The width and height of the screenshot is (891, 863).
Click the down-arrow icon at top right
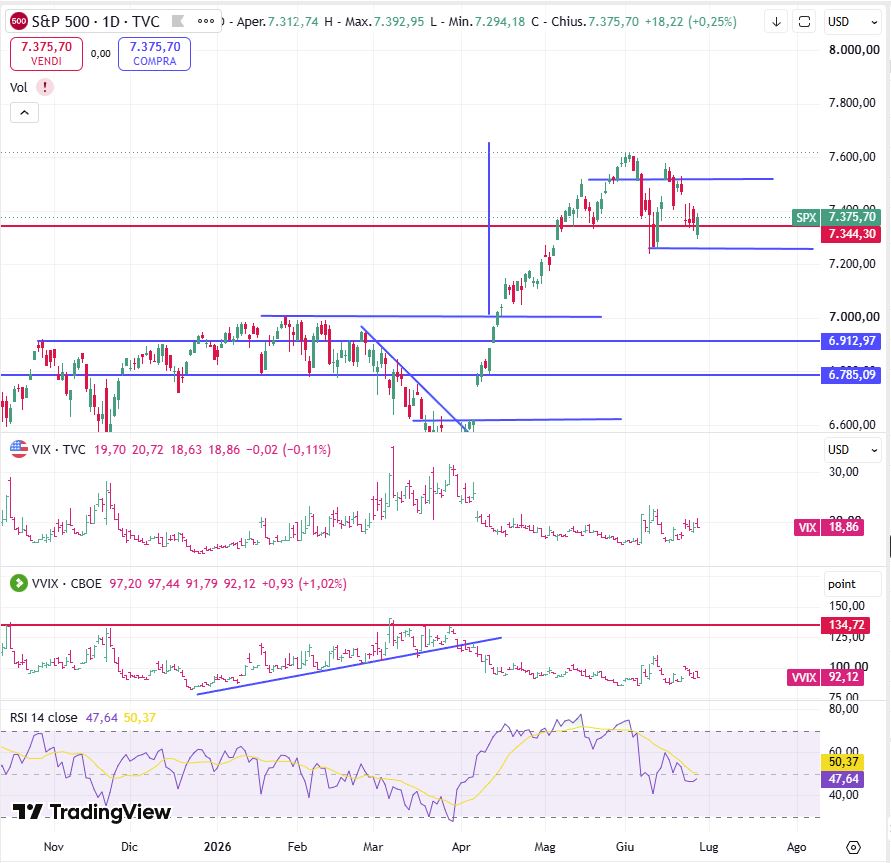coord(776,22)
